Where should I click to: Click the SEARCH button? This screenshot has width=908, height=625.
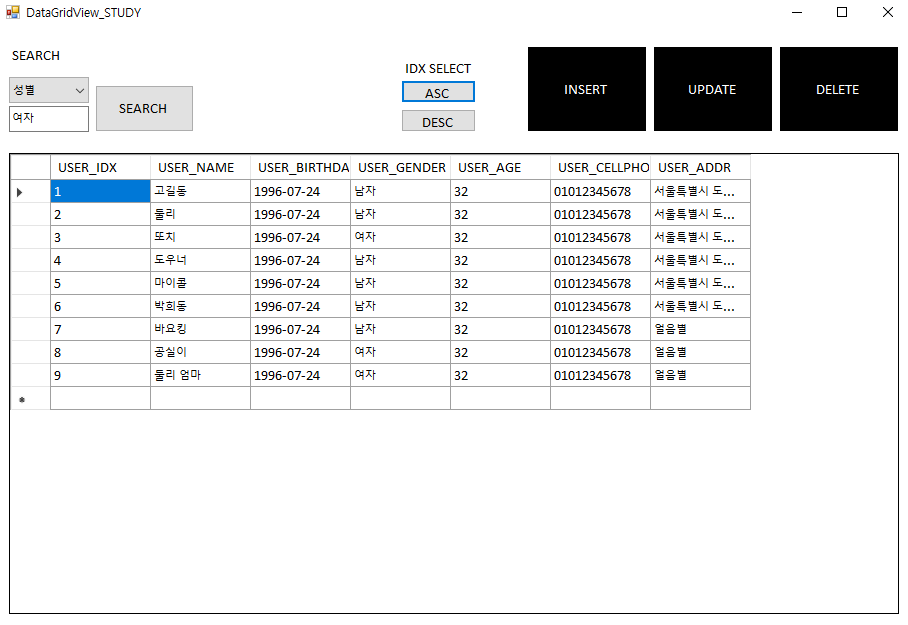(143, 108)
